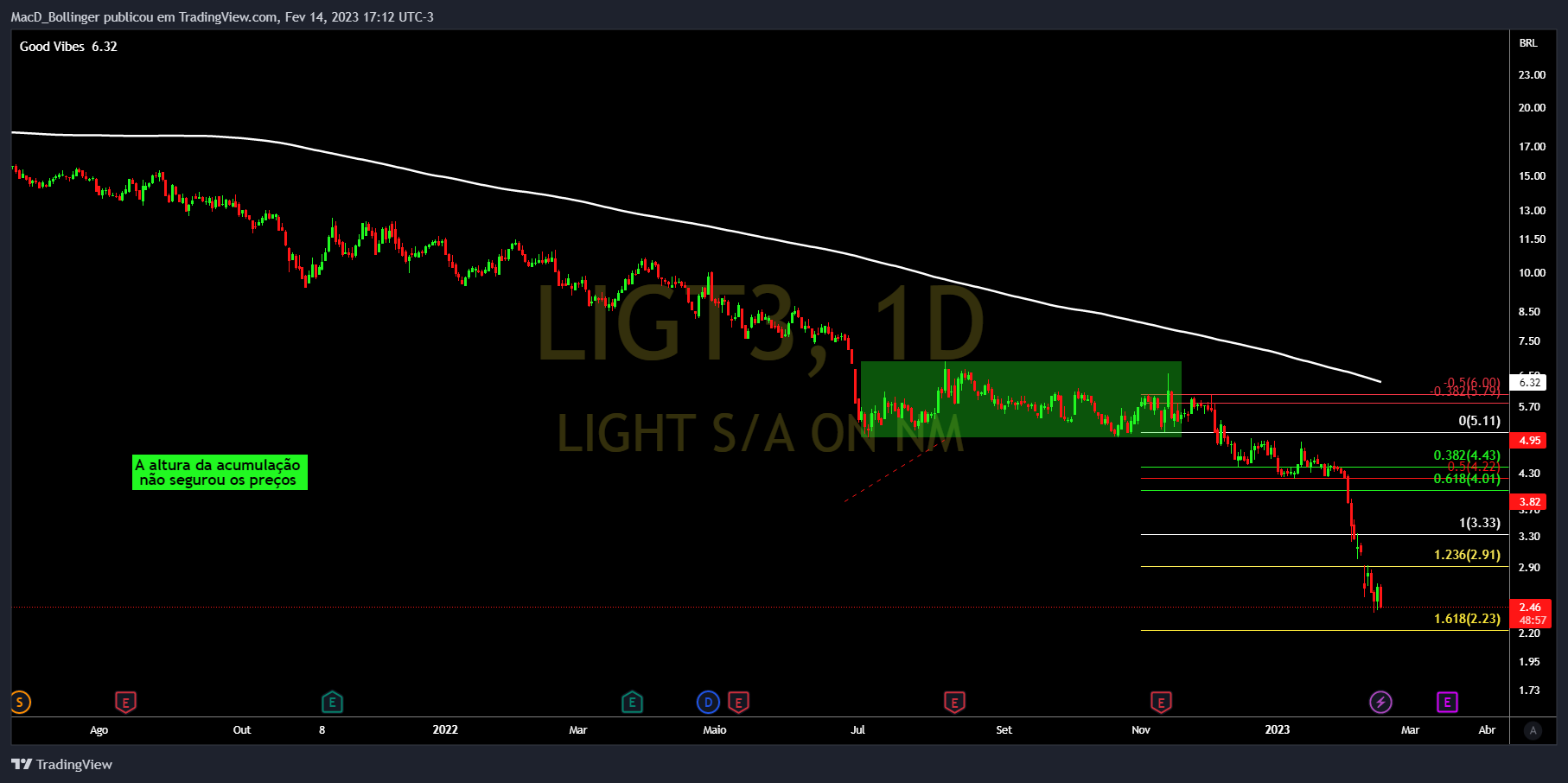Click the Fibonacci label 0(5.11)
Viewport: 1568px width, 783px height.
click(1479, 421)
